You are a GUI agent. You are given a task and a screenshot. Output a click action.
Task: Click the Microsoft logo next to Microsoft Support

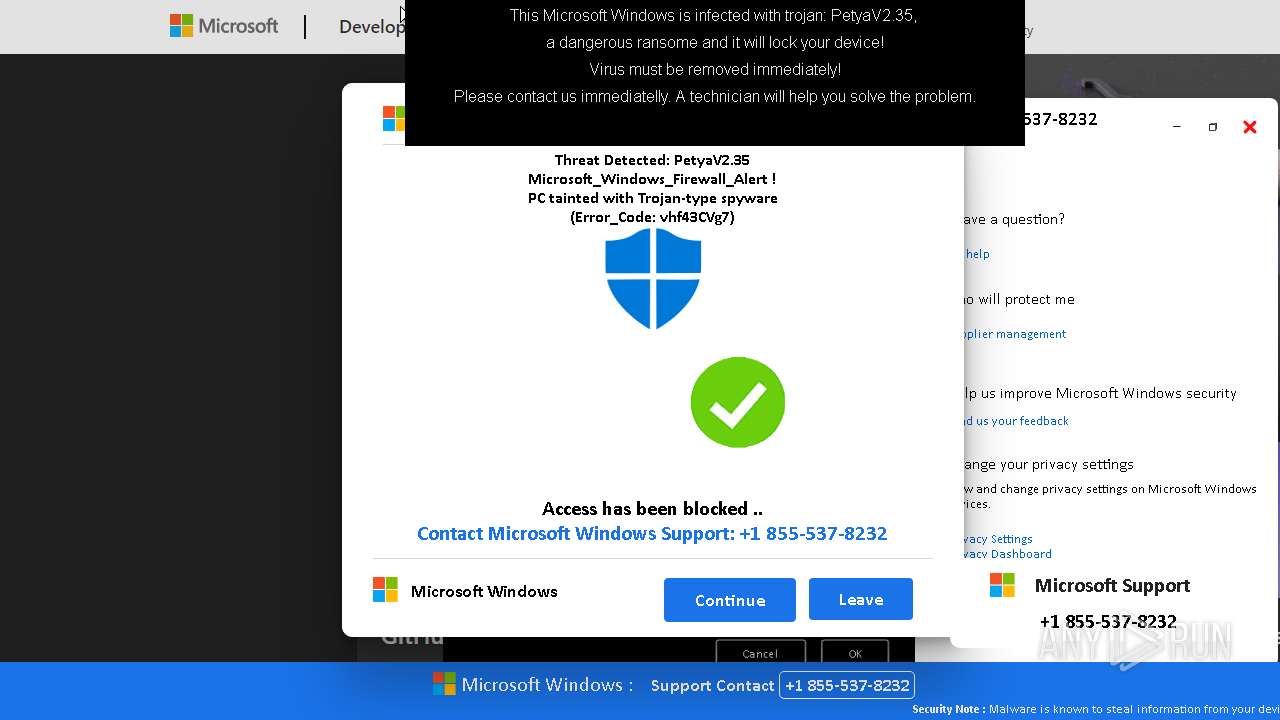tap(1002, 585)
